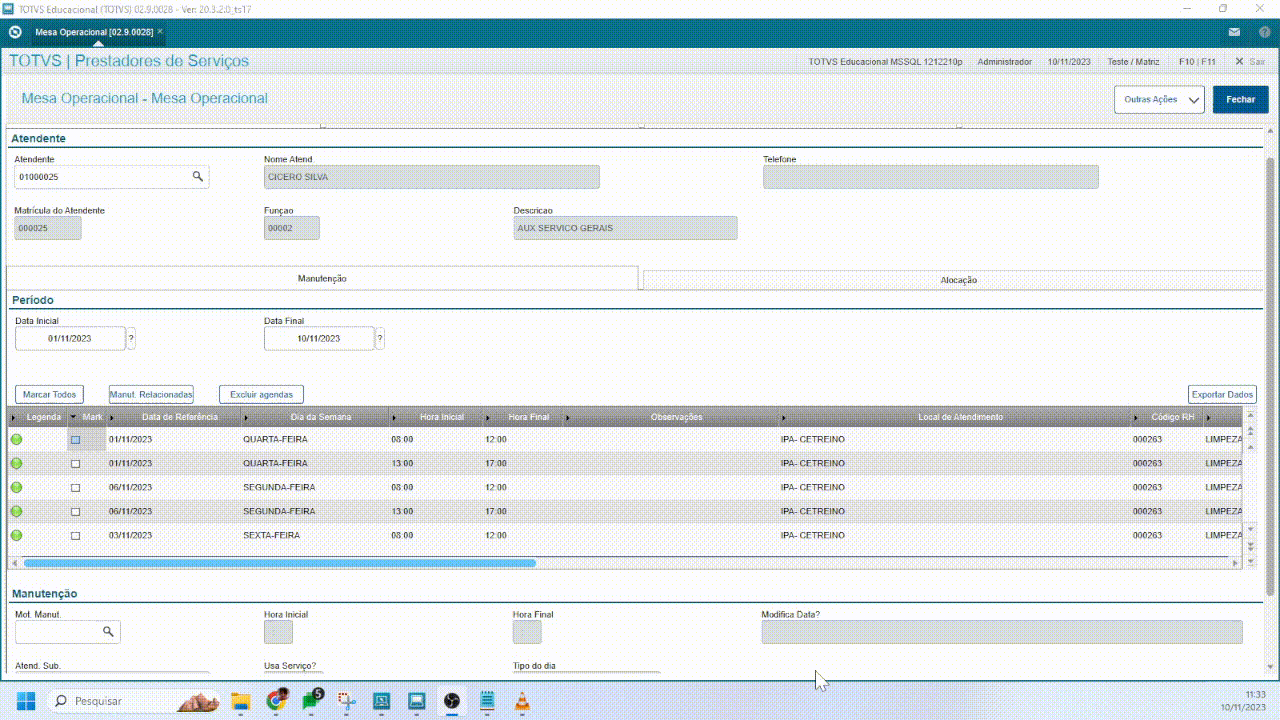Image resolution: width=1280 pixels, height=720 pixels.
Task: Click the Data Final date field
Action: [x=319, y=339]
